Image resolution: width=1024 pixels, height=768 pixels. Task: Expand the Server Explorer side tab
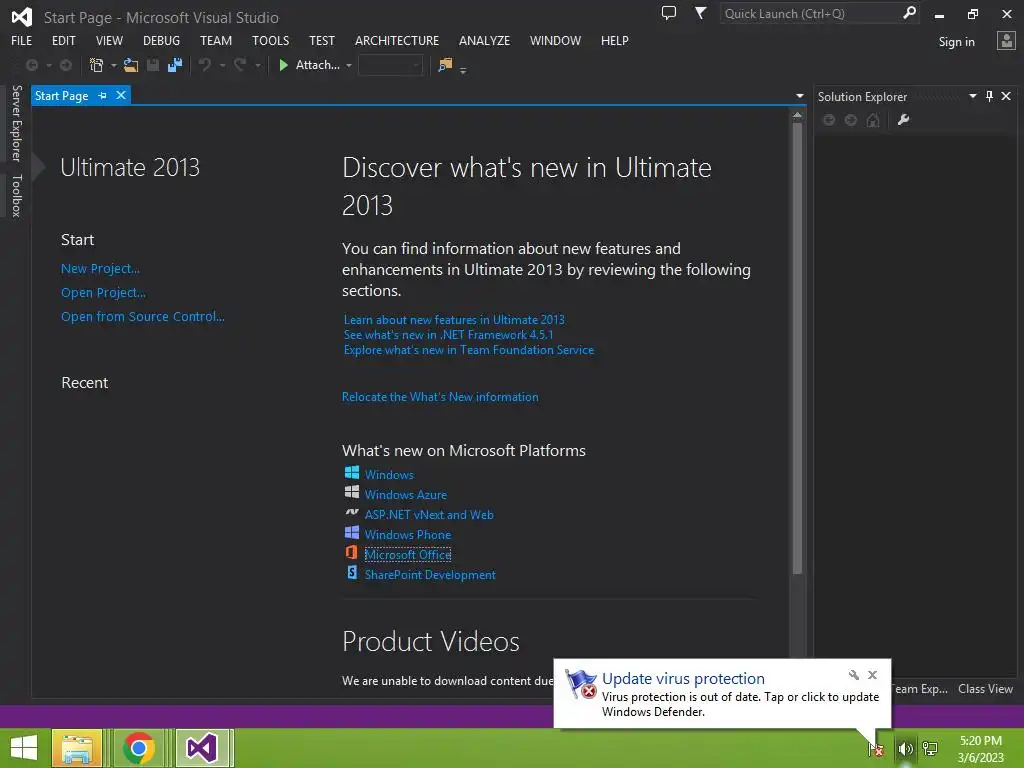(x=16, y=123)
